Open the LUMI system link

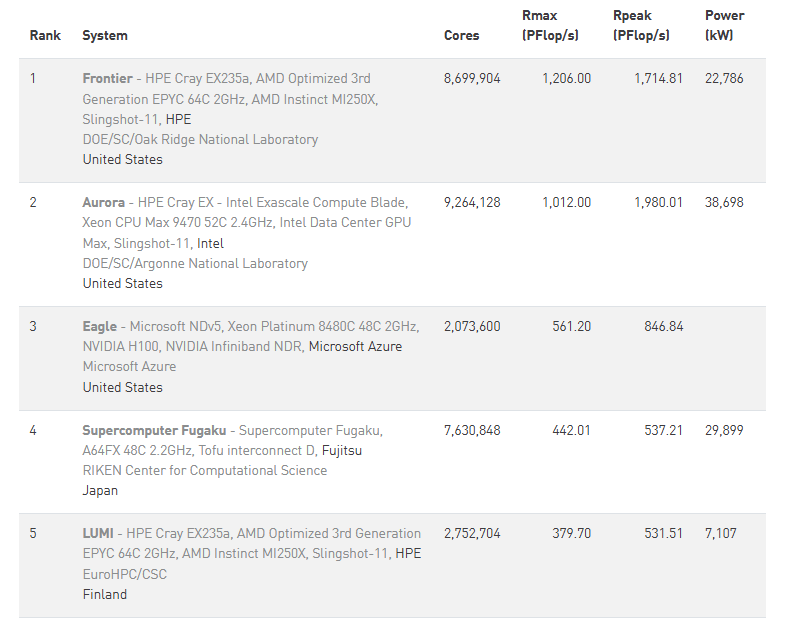98,533
